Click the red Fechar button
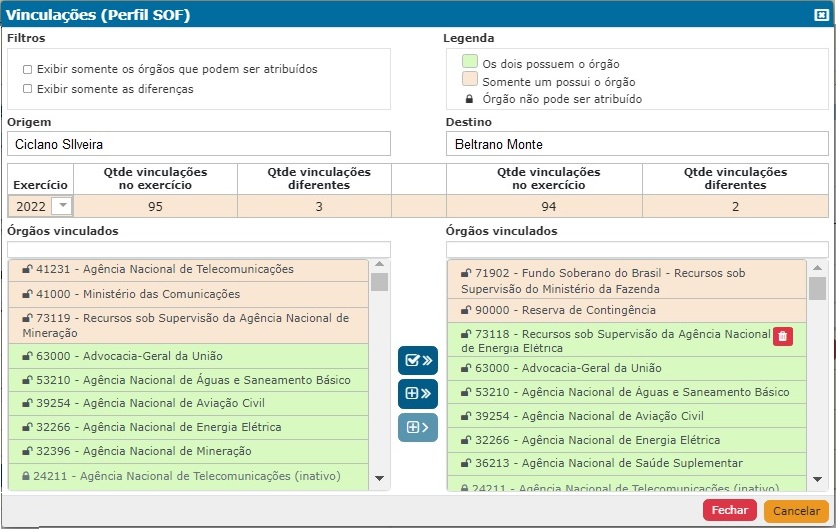The height and width of the screenshot is (529, 836). click(729, 510)
